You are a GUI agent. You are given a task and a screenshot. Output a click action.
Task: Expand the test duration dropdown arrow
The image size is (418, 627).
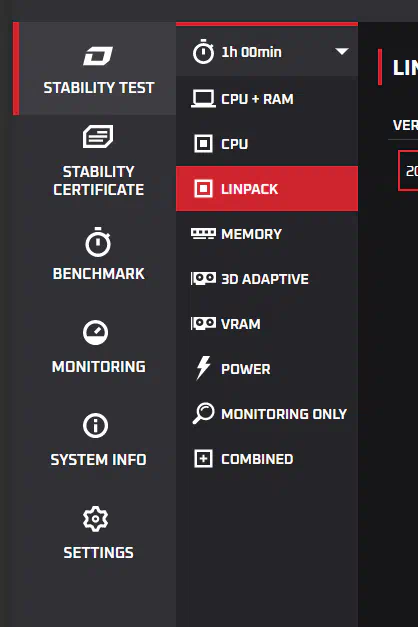click(x=342, y=51)
